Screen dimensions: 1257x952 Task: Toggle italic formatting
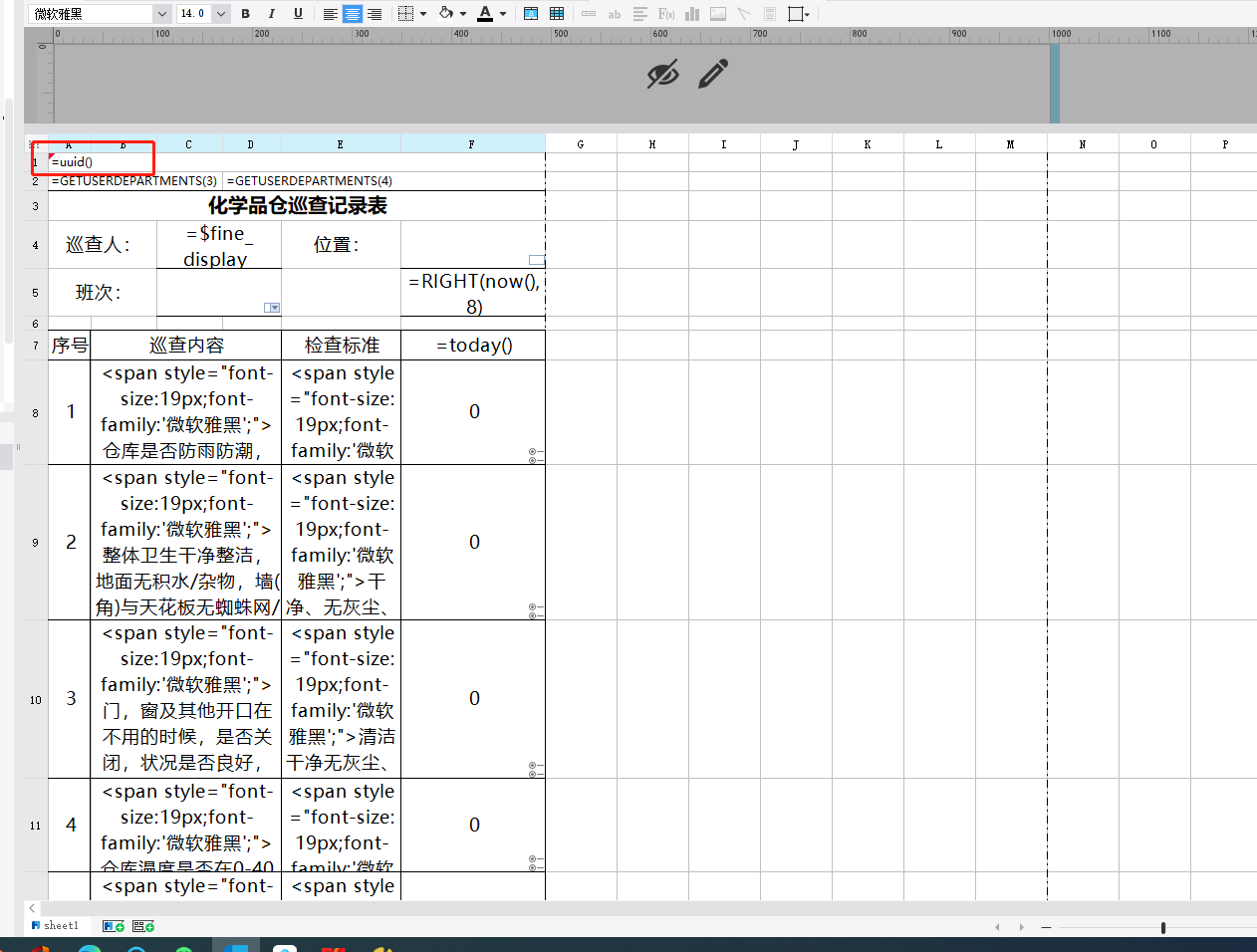271,14
